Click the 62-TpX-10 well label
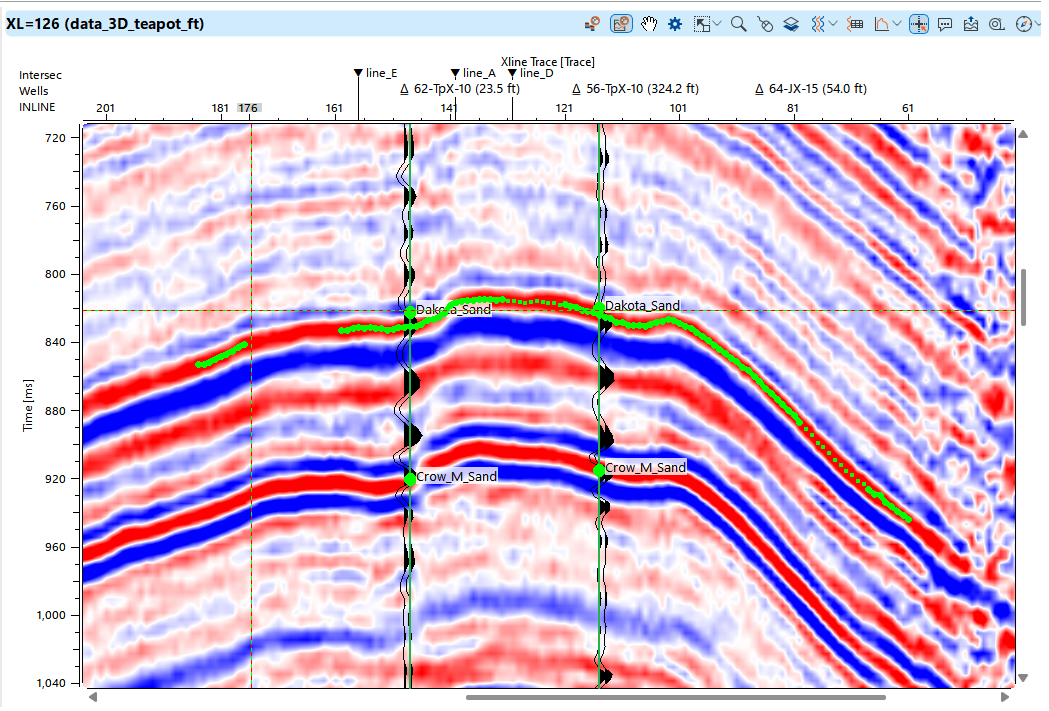This screenshot has height=711, width=1049. coord(460,89)
